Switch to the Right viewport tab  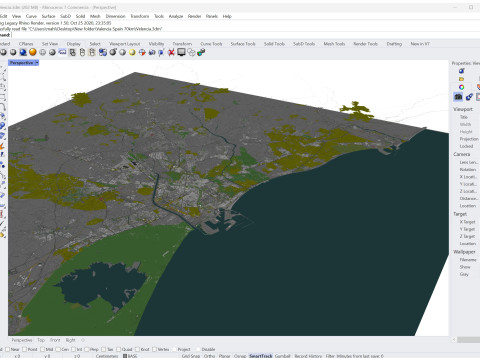(70, 340)
